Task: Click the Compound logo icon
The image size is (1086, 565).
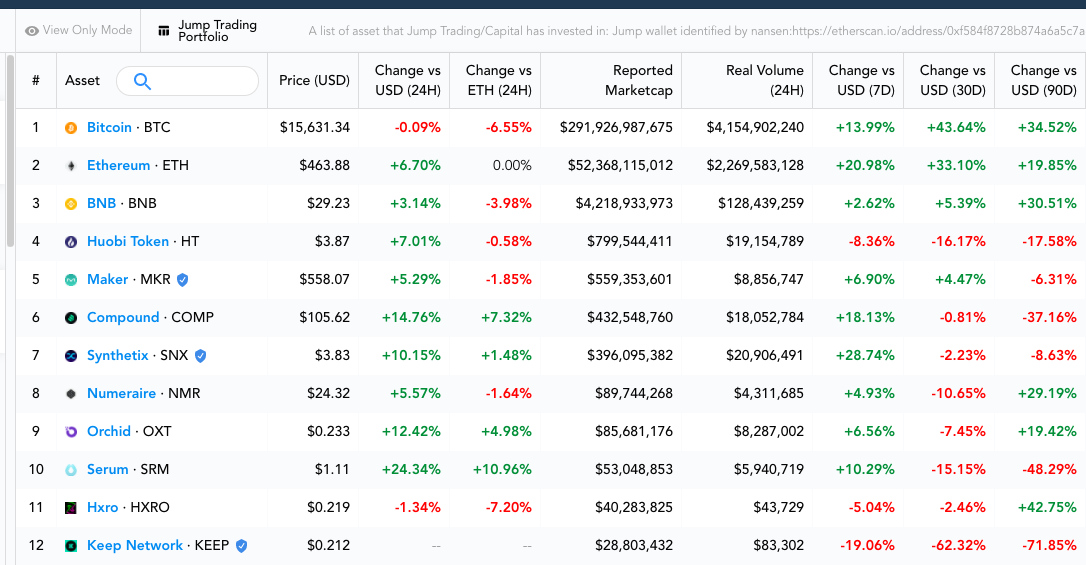Action: coord(71,319)
